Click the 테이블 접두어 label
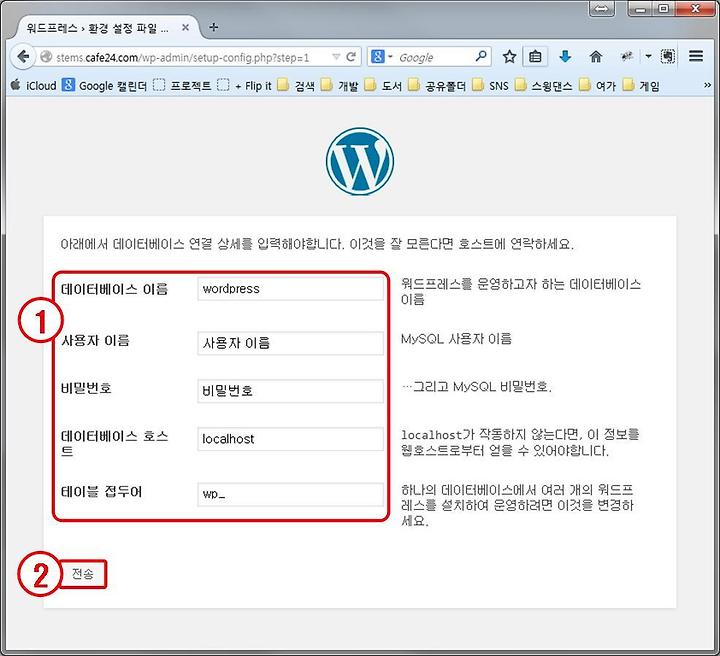Screen dimensions: 720x656 click(101, 492)
